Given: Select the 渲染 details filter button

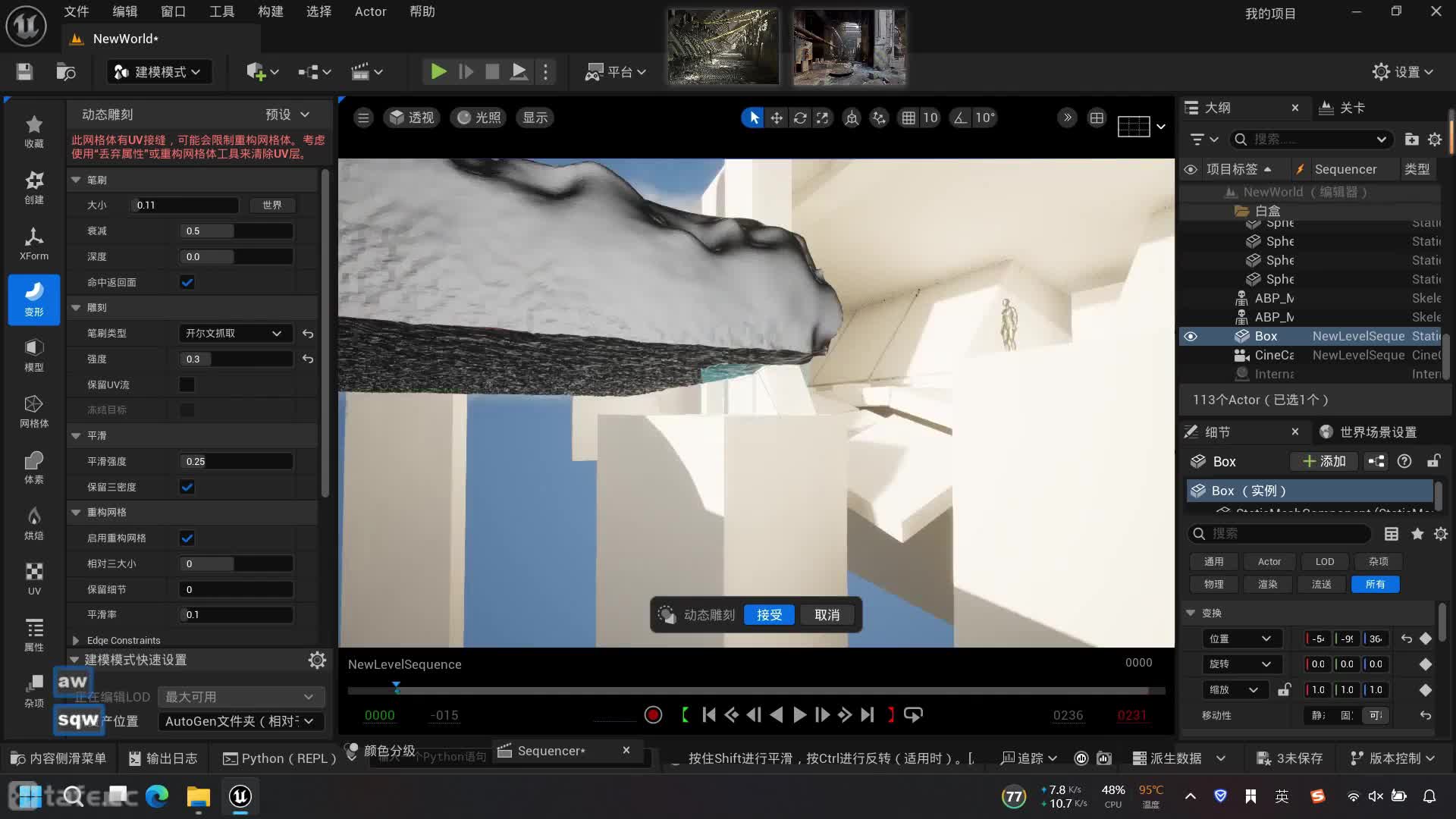Looking at the screenshot, I should click(x=1267, y=584).
